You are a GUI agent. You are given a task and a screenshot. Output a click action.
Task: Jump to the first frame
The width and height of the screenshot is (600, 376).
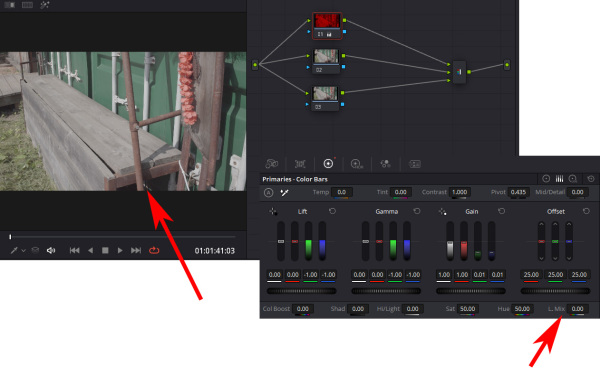pos(74,251)
